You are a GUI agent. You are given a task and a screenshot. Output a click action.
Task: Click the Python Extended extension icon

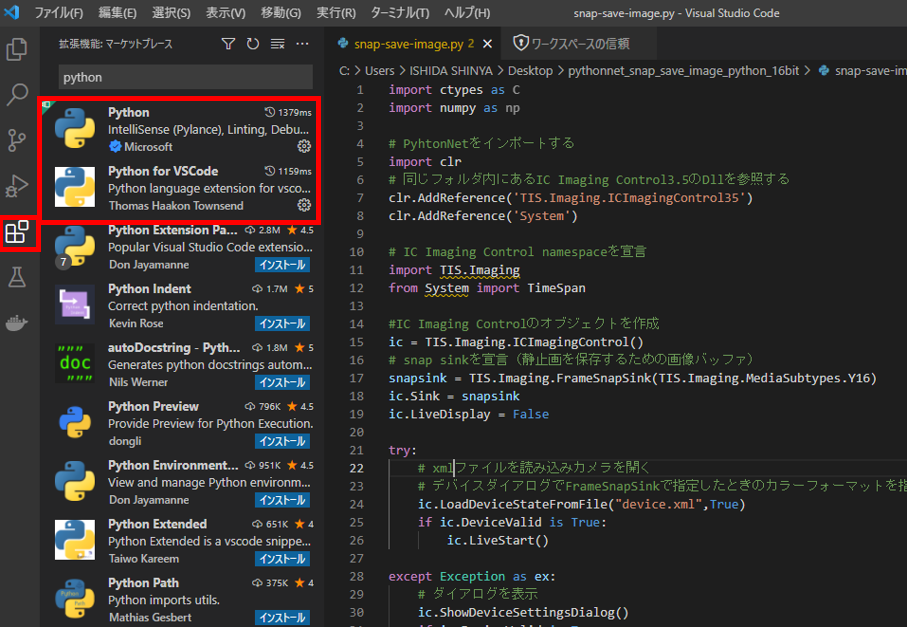pyautogui.click(x=75, y=540)
